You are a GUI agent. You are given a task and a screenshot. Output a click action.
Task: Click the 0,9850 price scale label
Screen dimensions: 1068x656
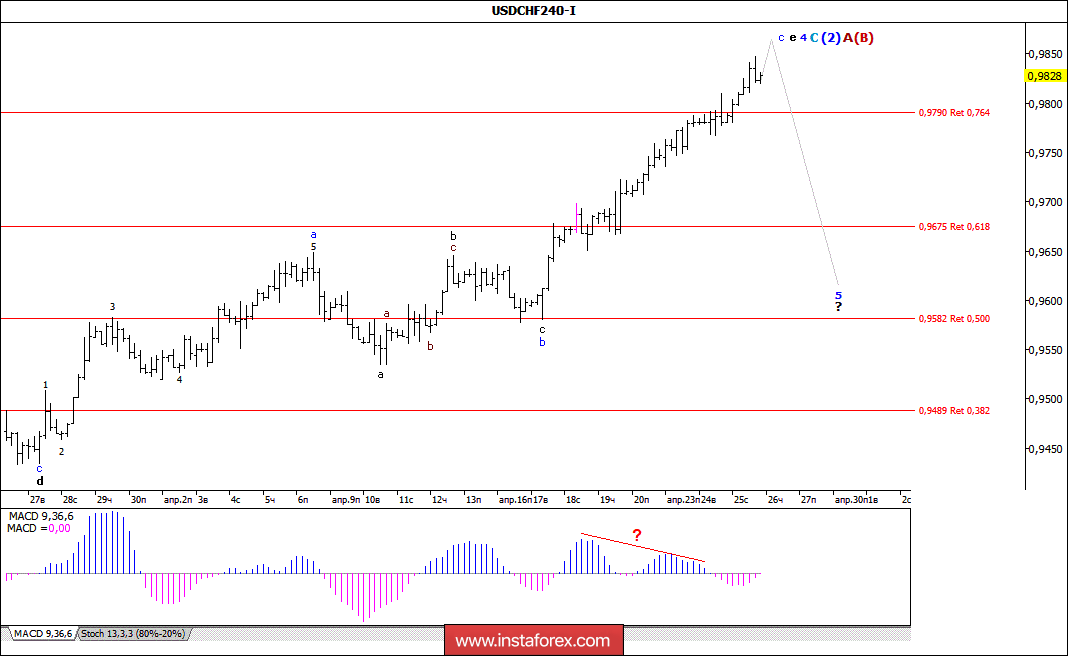(x=1045, y=54)
